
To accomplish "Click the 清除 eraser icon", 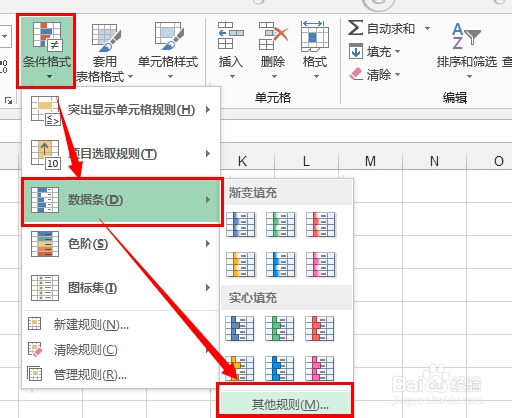I will point(356,74).
